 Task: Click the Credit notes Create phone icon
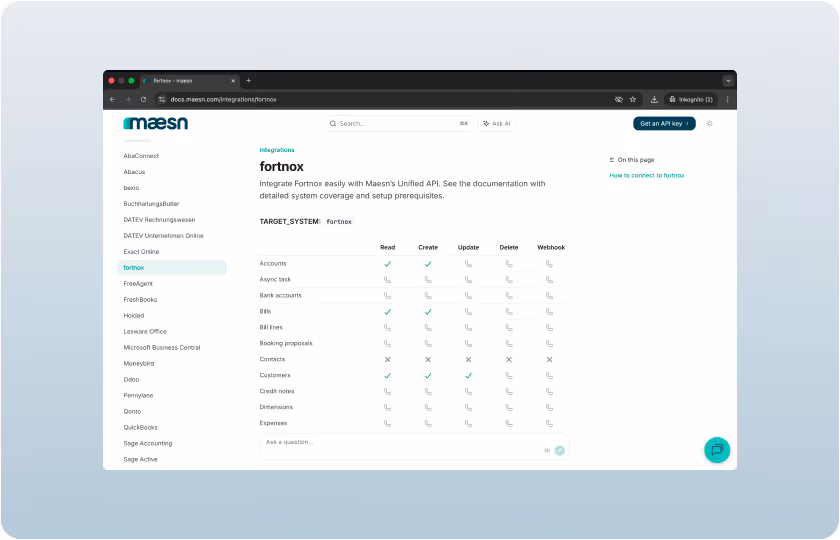point(428,392)
